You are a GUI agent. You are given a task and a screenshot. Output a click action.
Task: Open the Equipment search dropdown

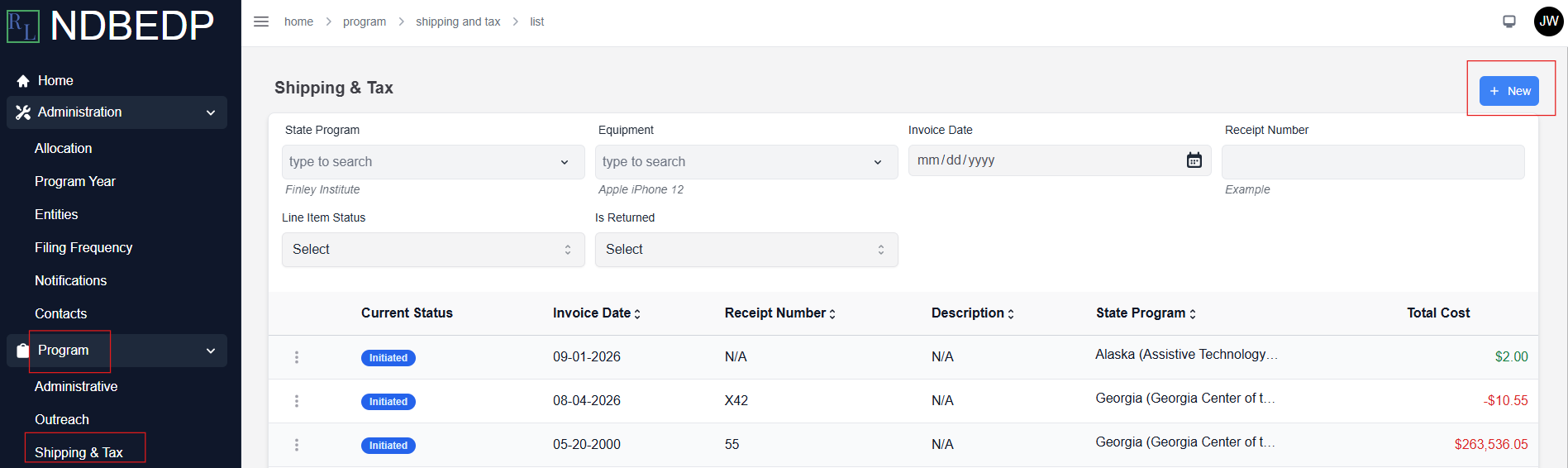click(x=746, y=162)
